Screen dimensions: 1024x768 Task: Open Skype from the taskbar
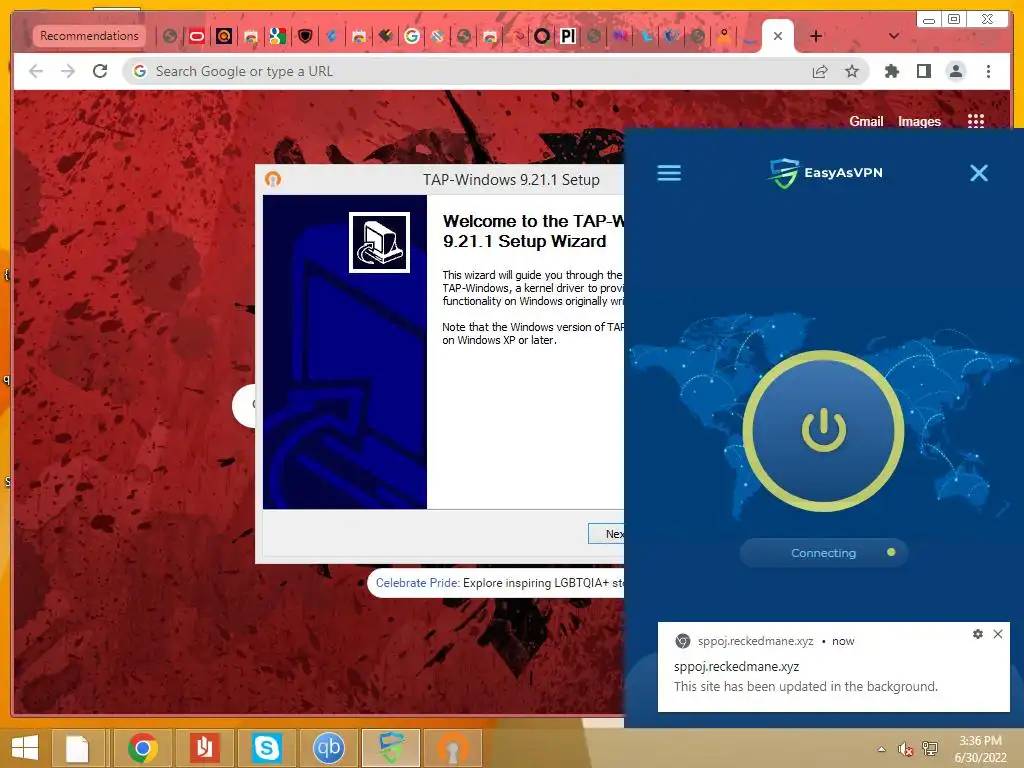pyautogui.click(x=266, y=748)
